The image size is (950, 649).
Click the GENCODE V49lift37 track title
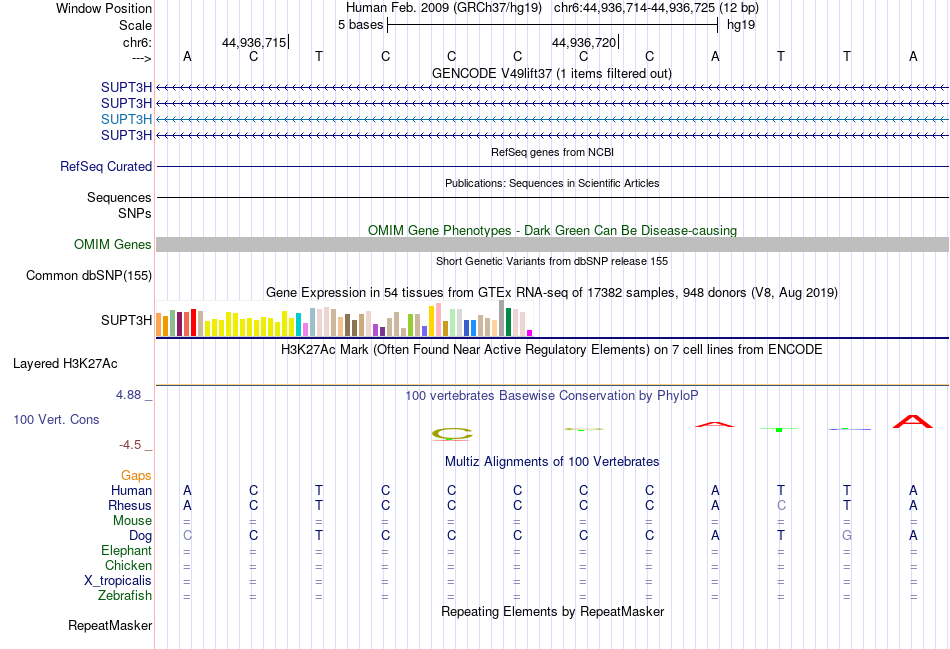tap(552, 73)
